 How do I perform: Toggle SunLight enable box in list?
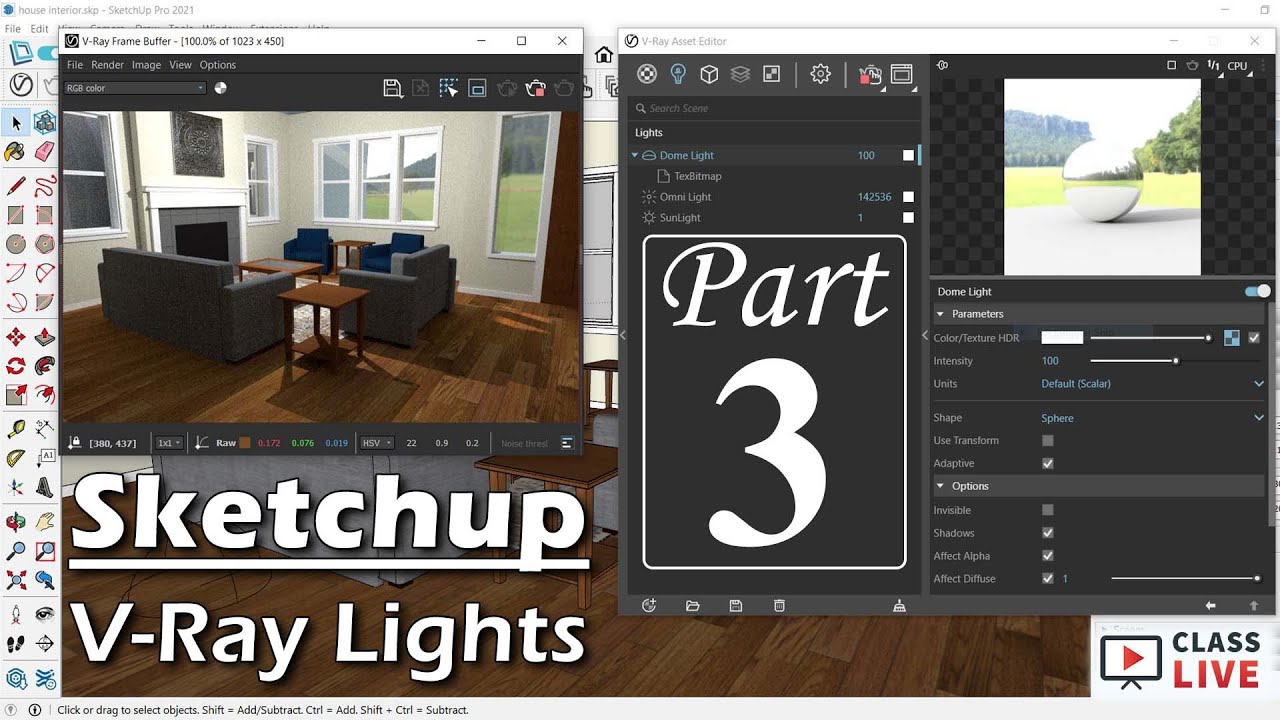(908, 218)
